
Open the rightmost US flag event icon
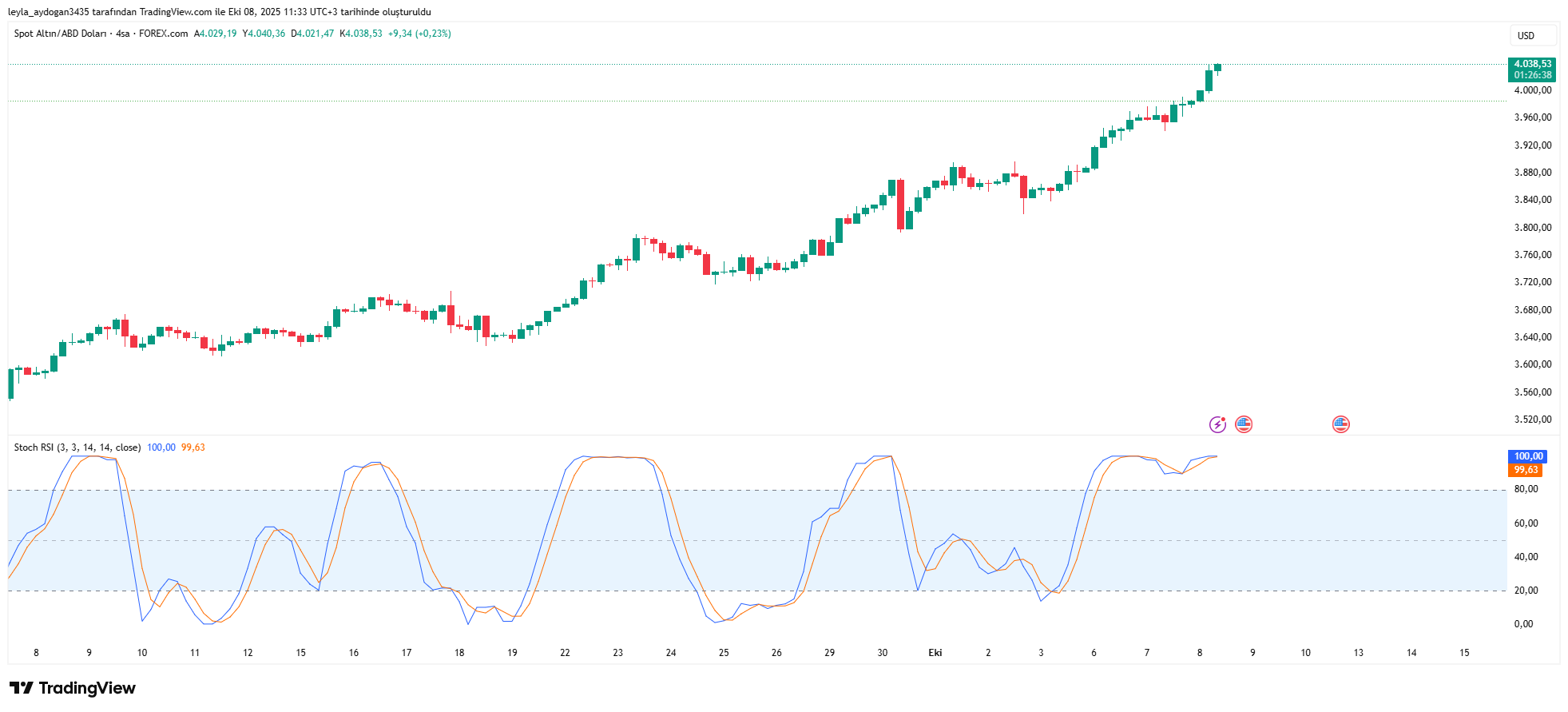[1340, 424]
